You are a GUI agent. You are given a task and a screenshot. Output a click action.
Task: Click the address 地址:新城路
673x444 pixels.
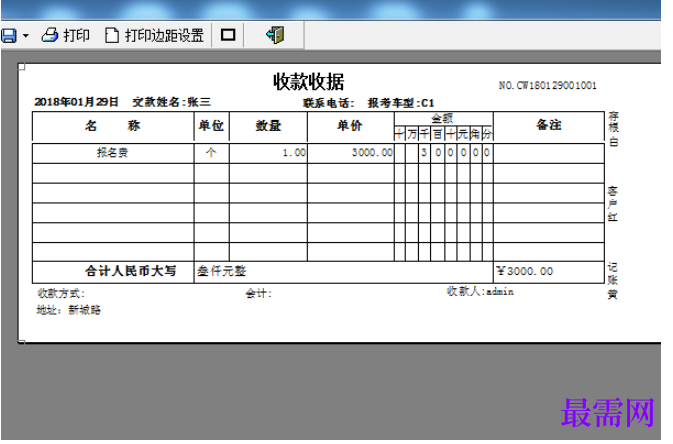[68, 310]
